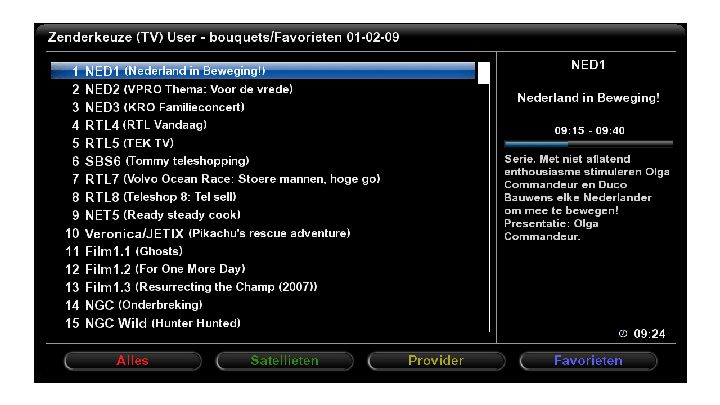Viewport: 720px width, 405px height.
Task: Click the current time 09:24
Action: click(x=649, y=333)
